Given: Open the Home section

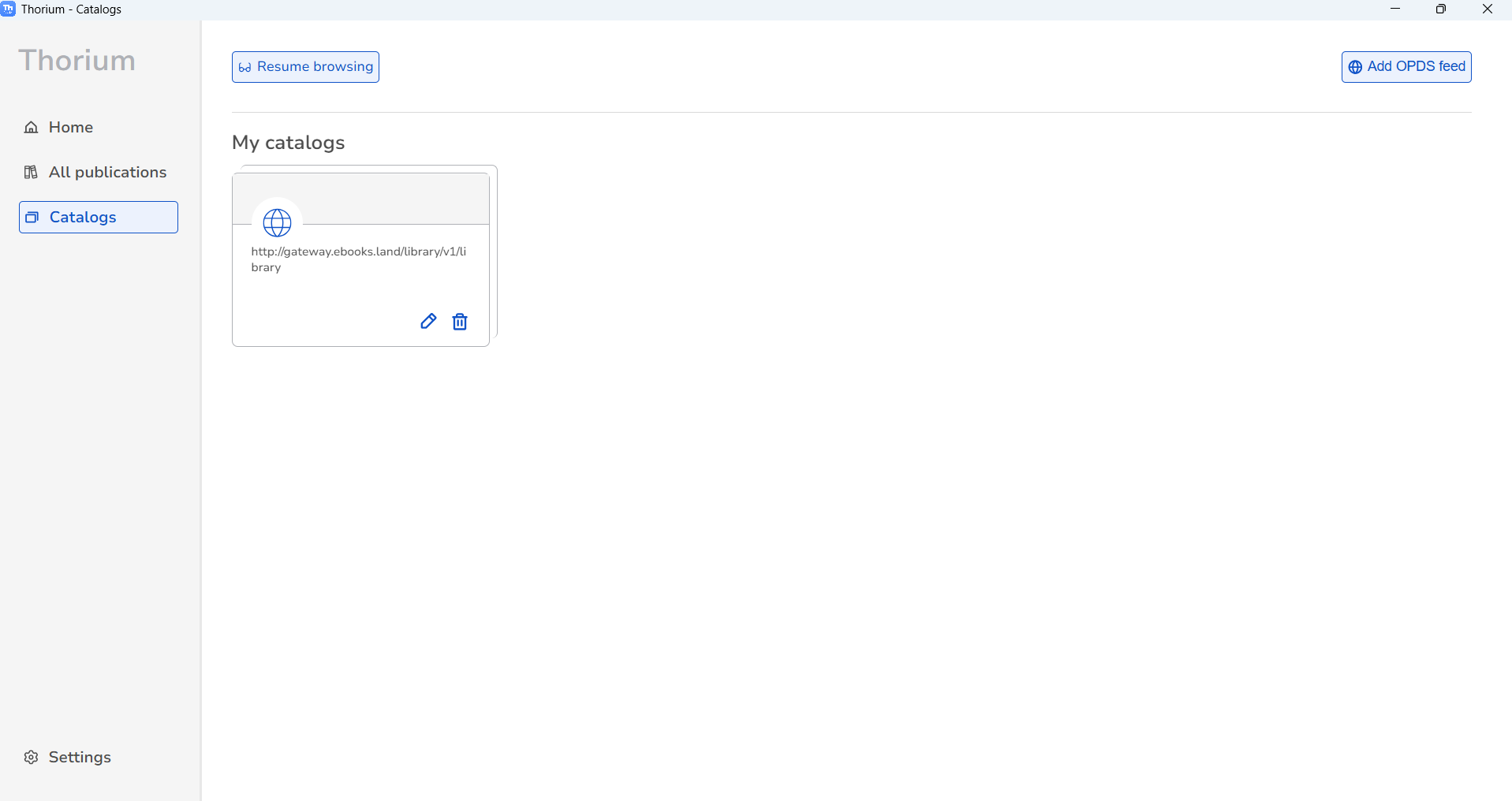Looking at the screenshot, I should 59,128.
